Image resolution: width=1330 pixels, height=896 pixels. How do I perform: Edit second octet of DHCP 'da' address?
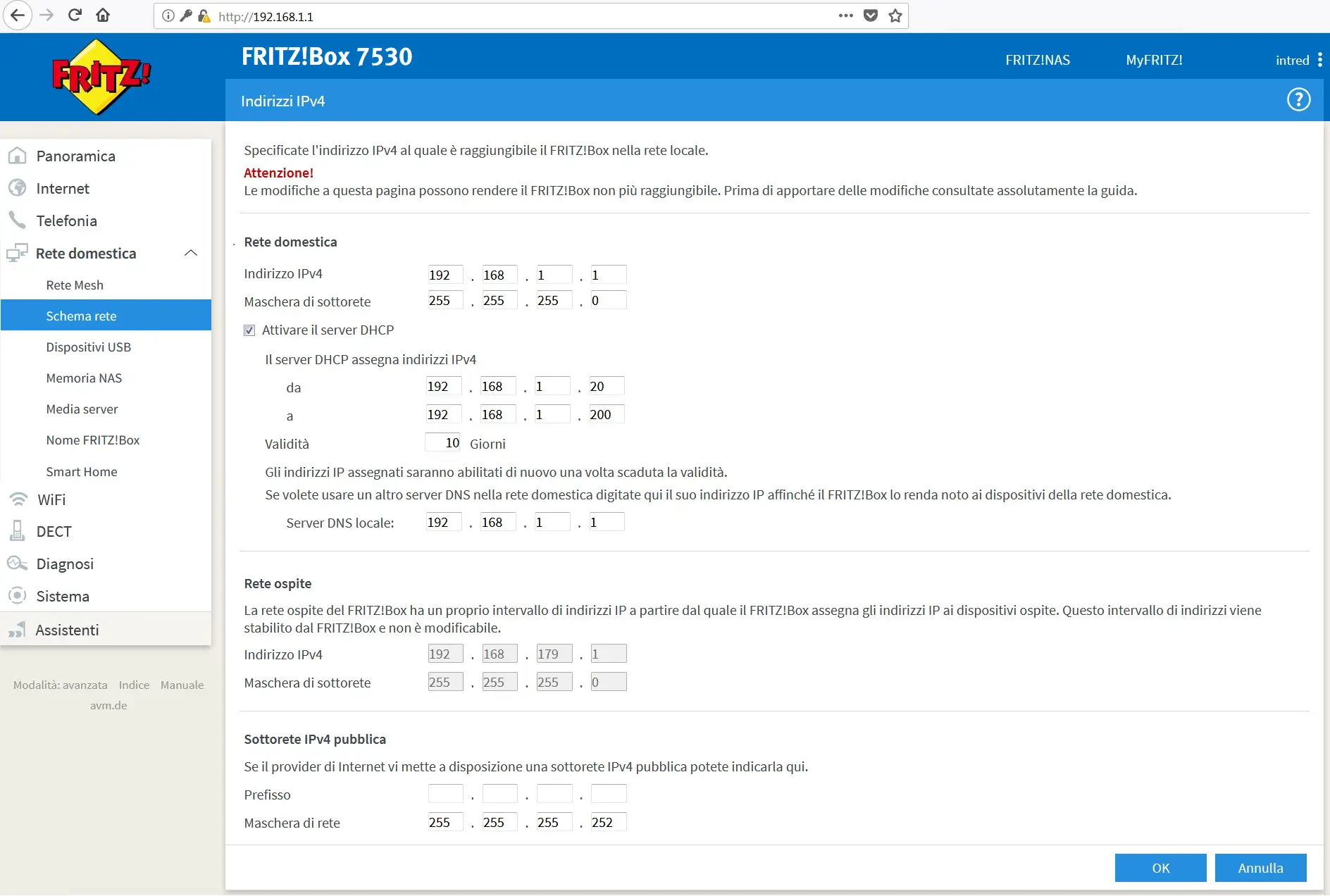[x=498, y=386]
